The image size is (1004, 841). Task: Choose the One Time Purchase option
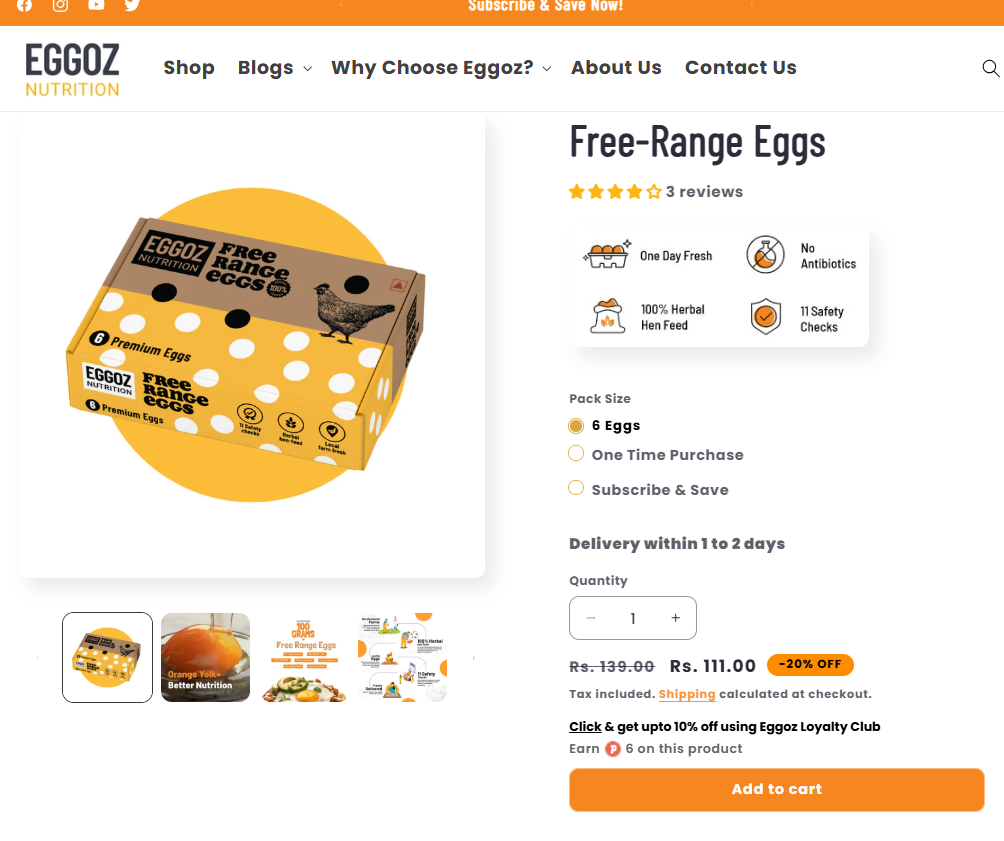(x=576, y=454)
